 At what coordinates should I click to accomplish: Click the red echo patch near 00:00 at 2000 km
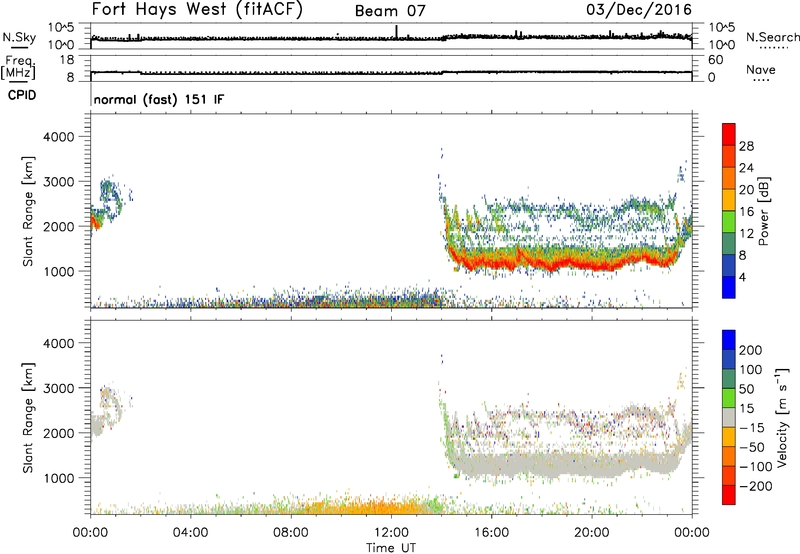click(94, 223)
